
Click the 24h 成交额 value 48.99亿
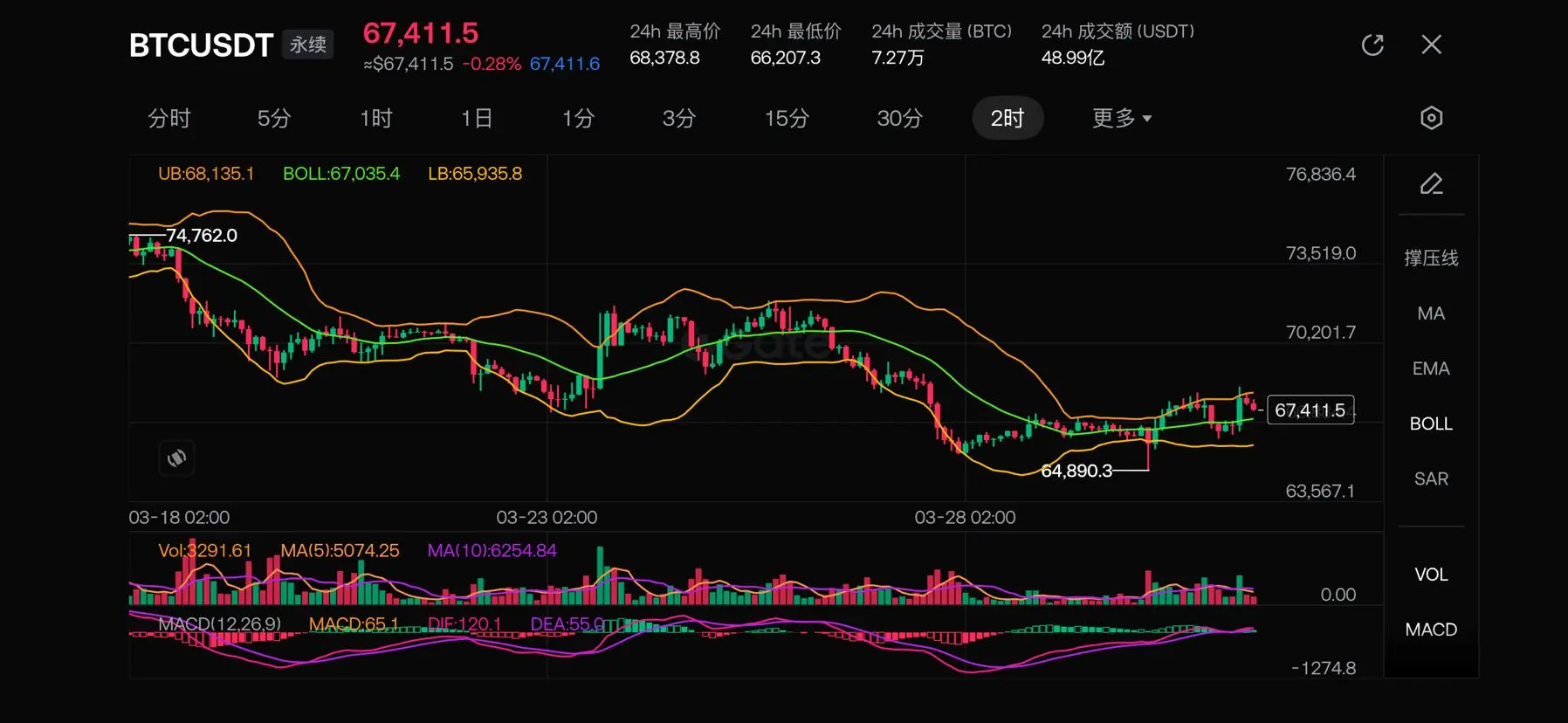[1073, 58]
